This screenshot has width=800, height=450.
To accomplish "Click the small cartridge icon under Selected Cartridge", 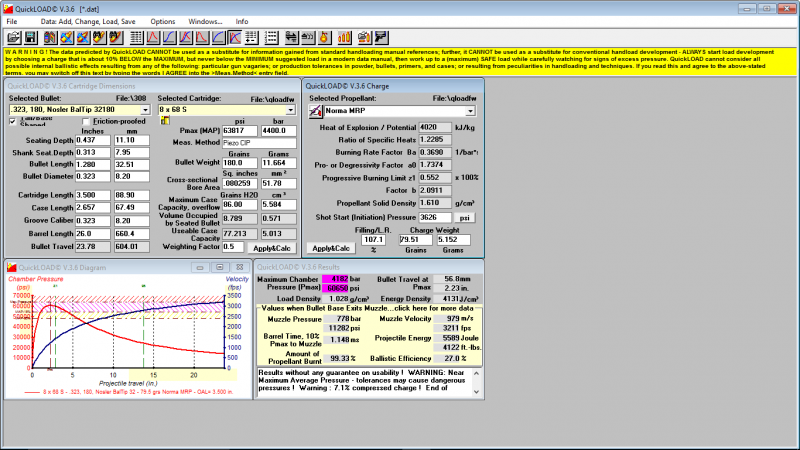I will click(x=165, y=120).
